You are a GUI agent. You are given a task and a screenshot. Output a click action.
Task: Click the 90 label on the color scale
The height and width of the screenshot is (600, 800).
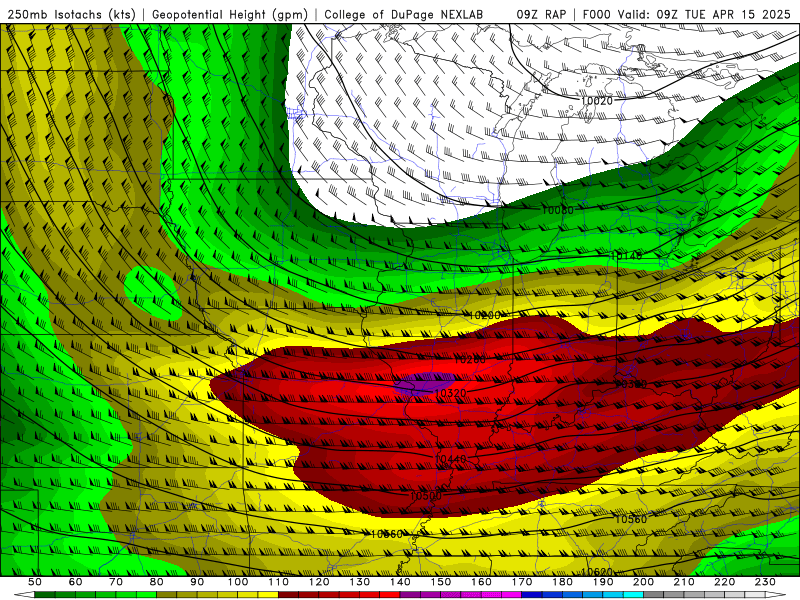point(197,582)
